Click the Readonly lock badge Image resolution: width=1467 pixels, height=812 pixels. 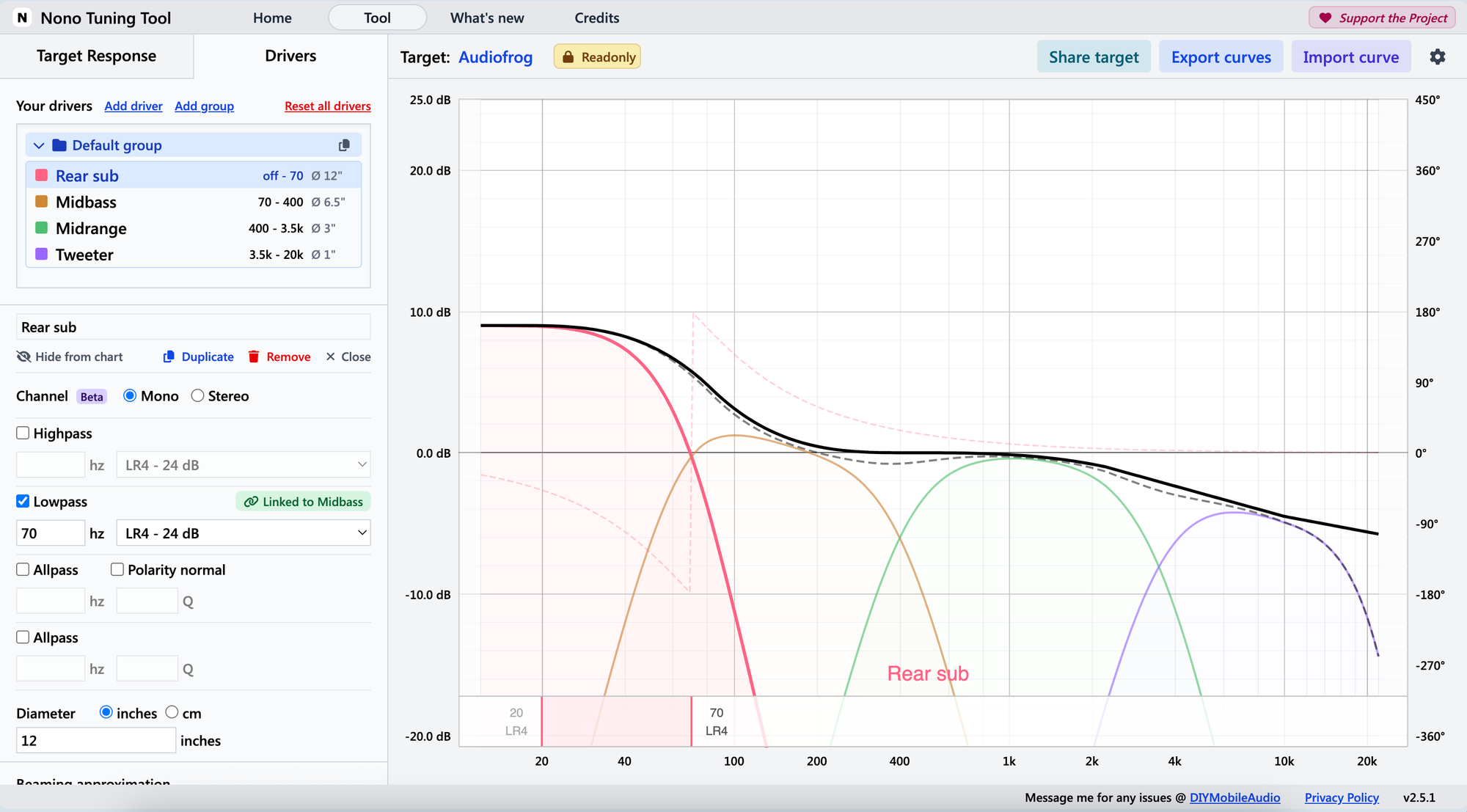coord(597,57)
